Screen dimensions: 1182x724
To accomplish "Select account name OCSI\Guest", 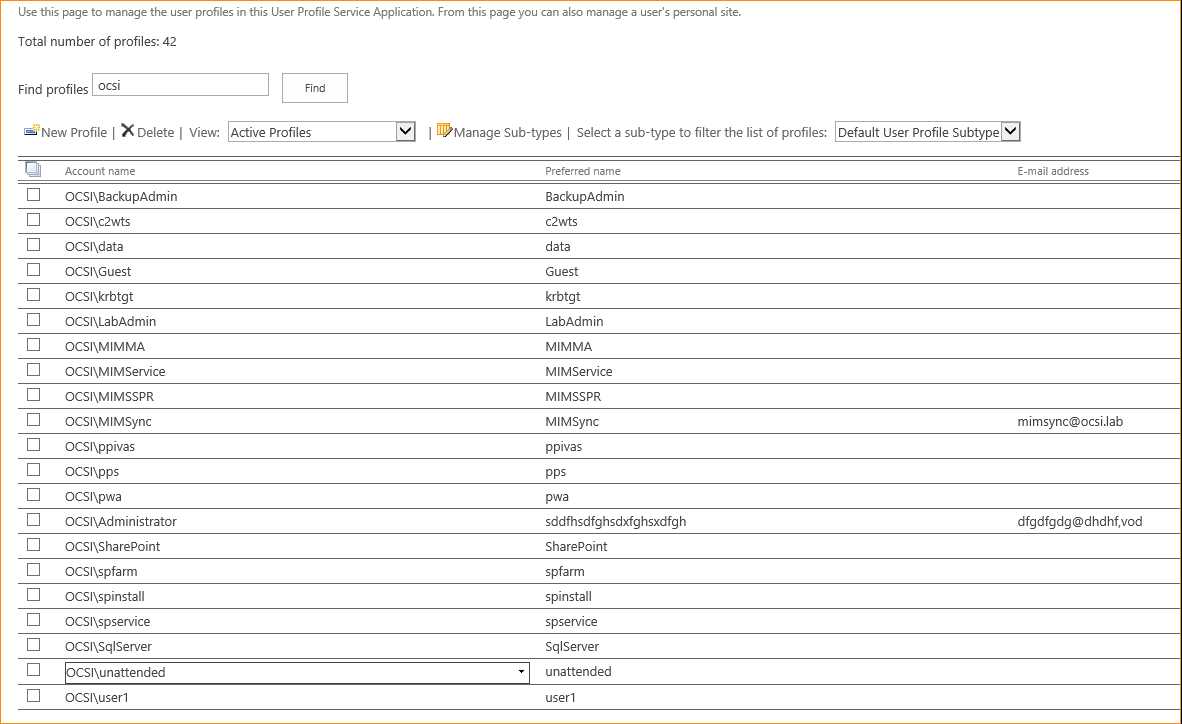I will pyautogui.click(x=98, y=272).
